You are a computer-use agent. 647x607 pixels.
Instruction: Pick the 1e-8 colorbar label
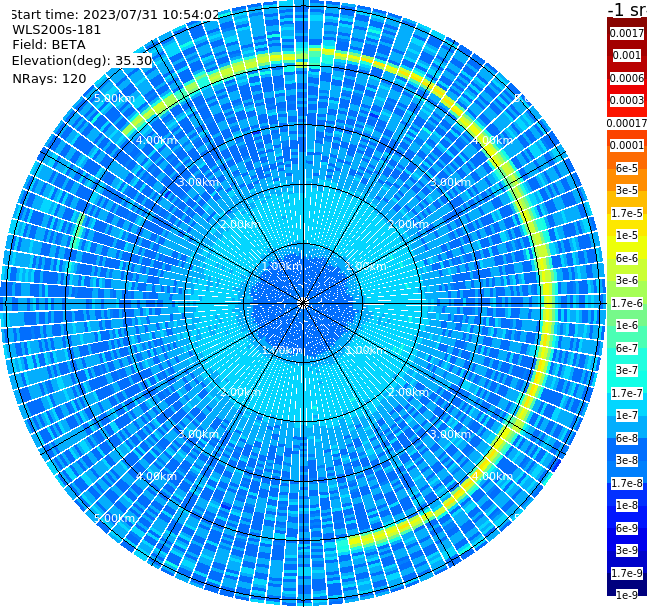[627, 505]
